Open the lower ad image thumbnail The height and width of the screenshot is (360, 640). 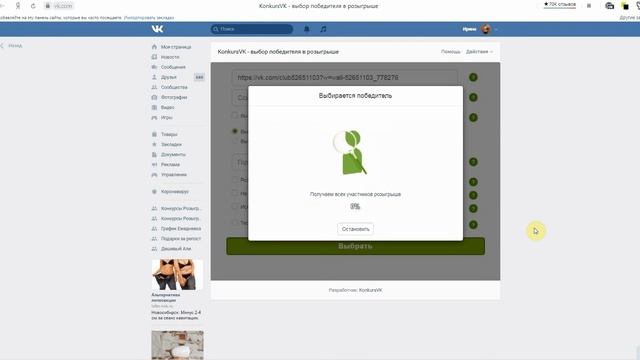click(177, 345)
